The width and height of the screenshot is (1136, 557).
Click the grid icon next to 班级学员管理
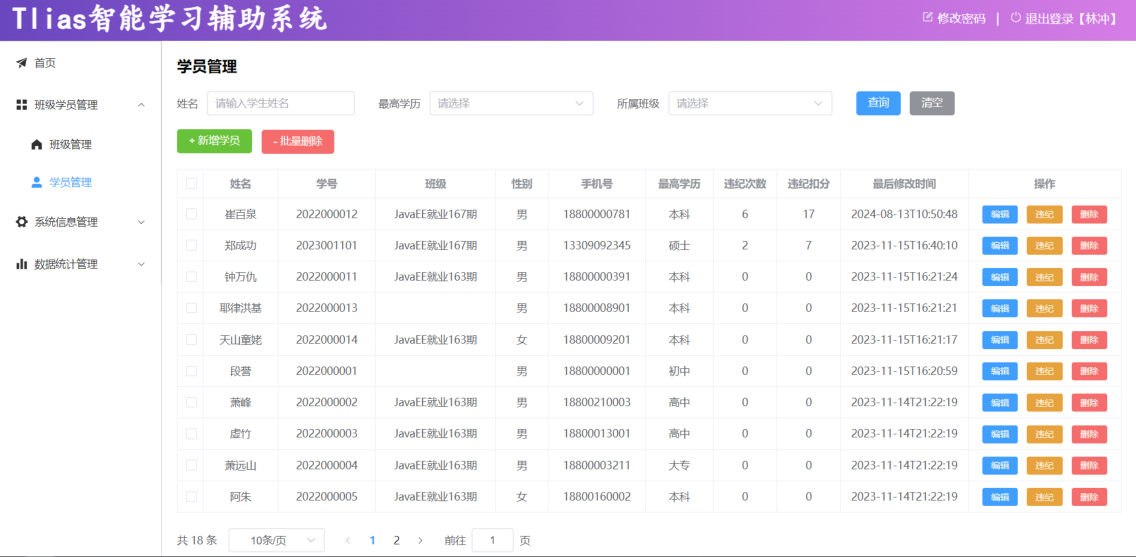22,105
